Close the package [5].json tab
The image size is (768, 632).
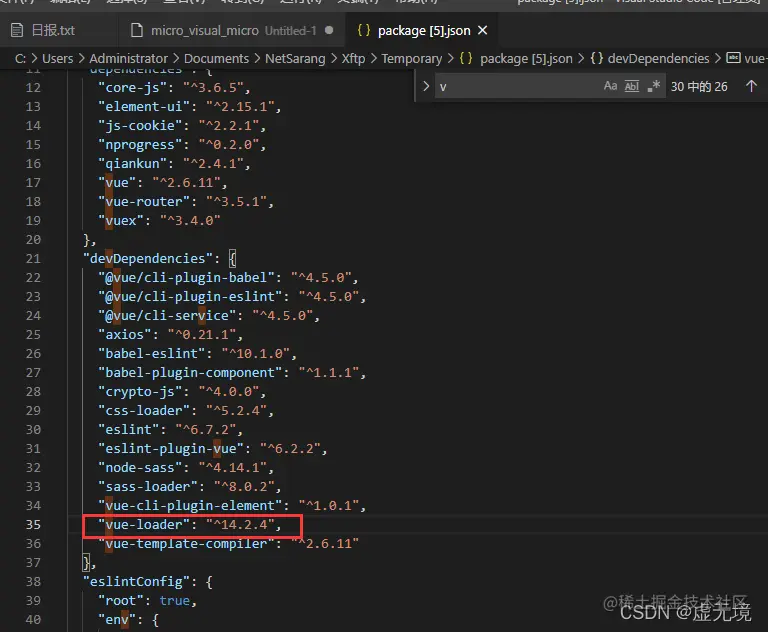(x=482, y=30)
